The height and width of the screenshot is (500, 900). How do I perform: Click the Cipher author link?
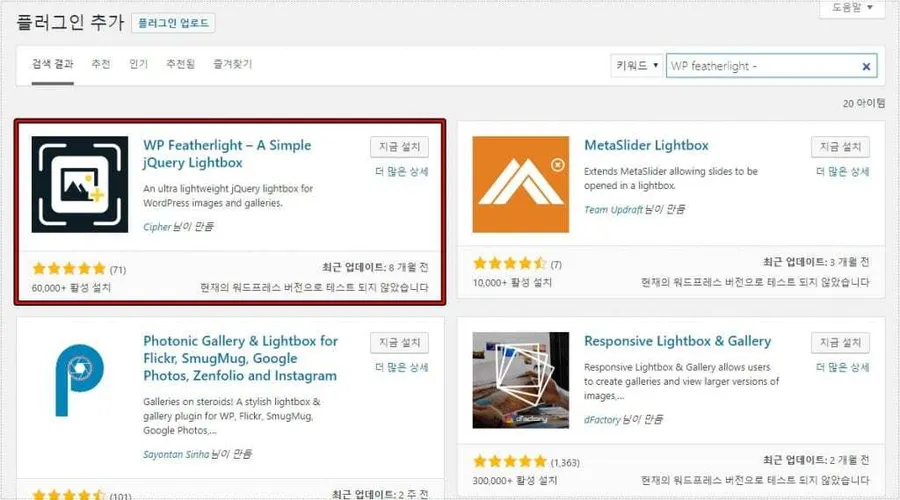157,227
